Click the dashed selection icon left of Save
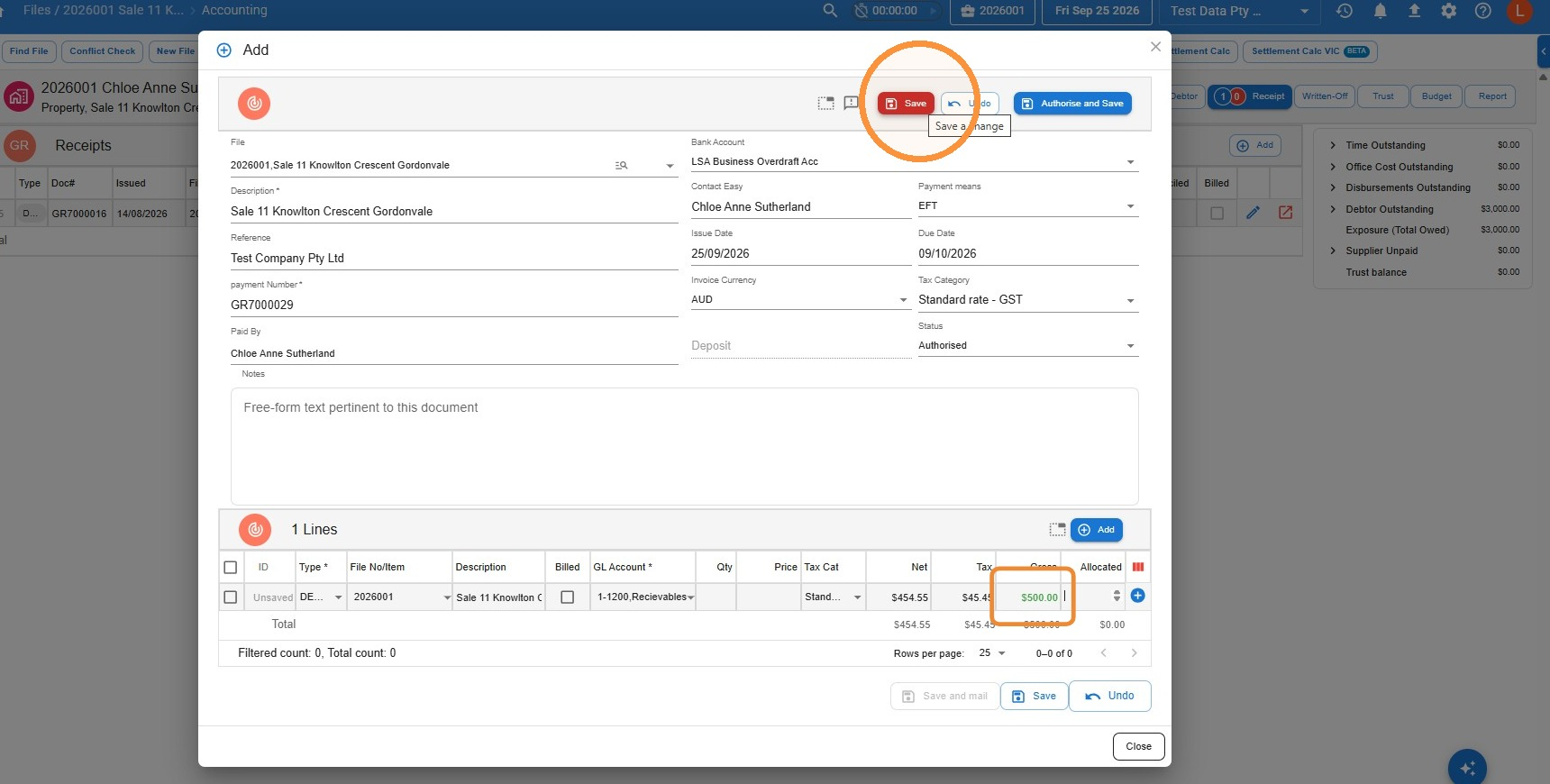 pyautogui.click(x=825, y=104)
